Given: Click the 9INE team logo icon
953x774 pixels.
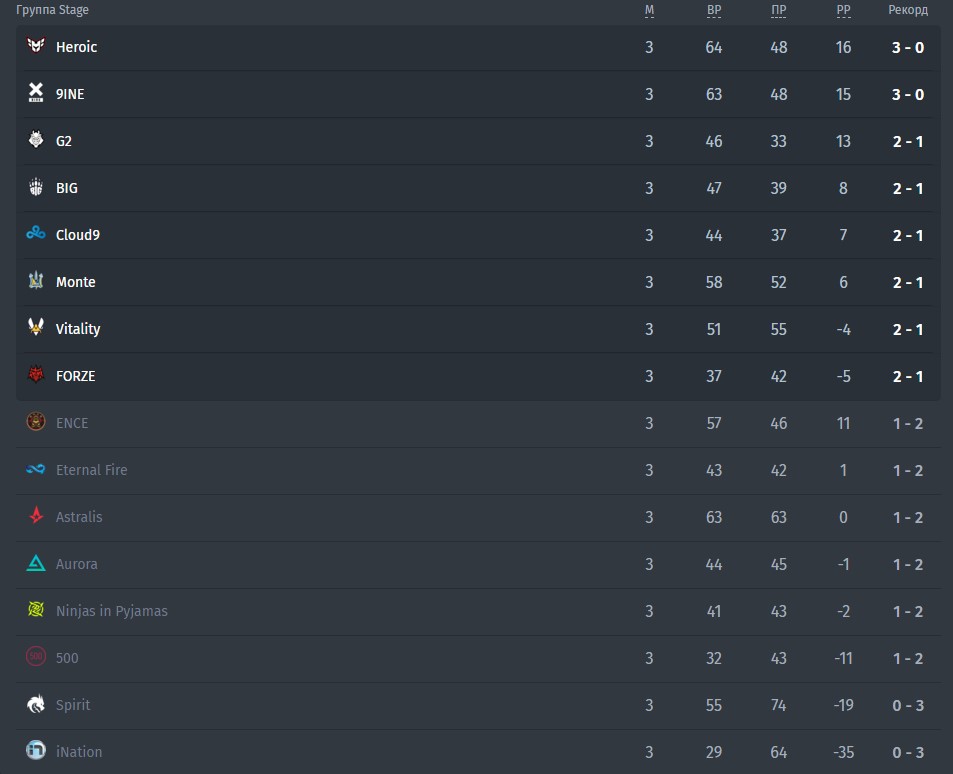Looking at the screenshot, I should point(36,92).
